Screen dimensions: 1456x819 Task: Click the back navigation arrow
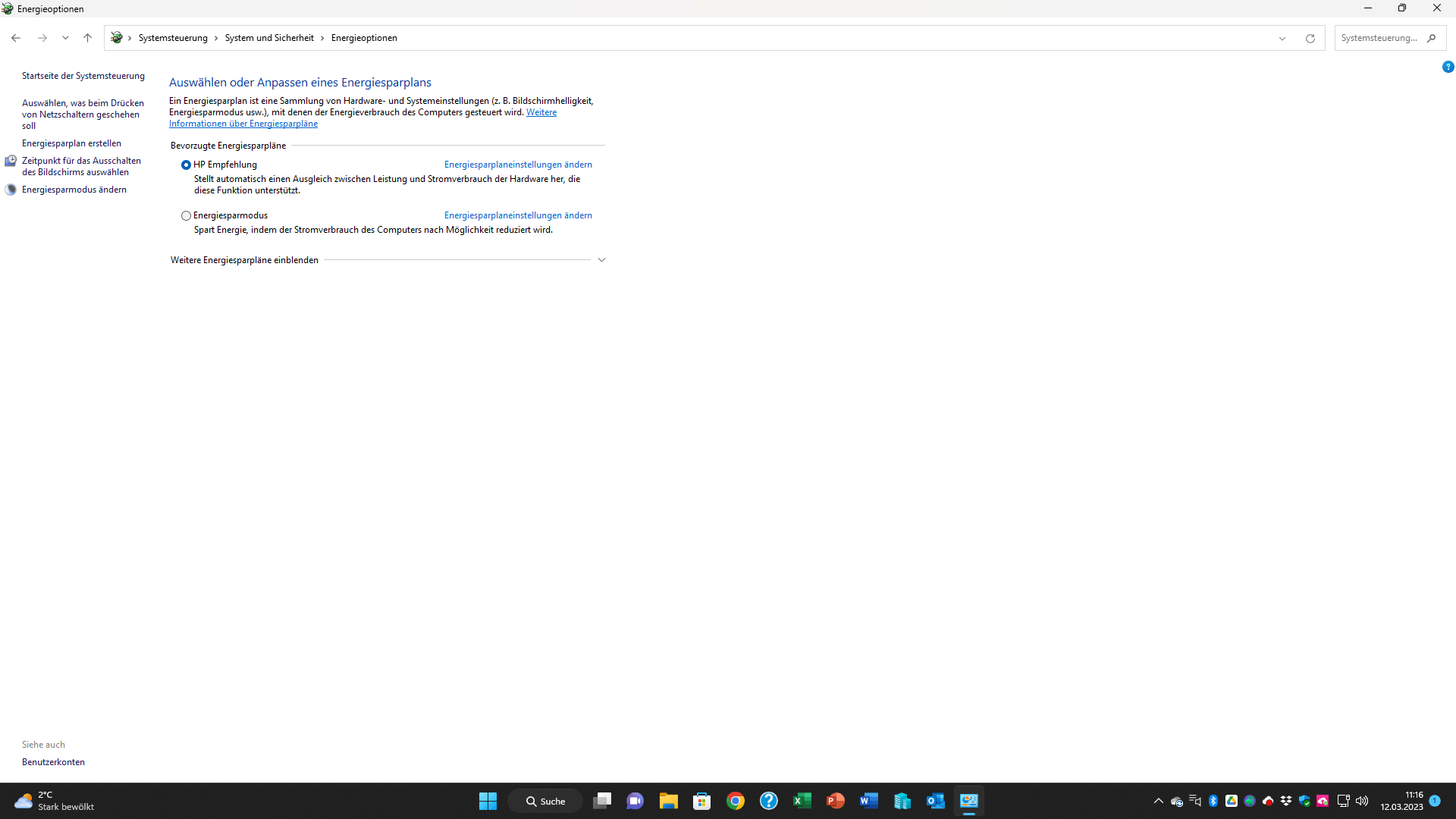click(16, 38)
